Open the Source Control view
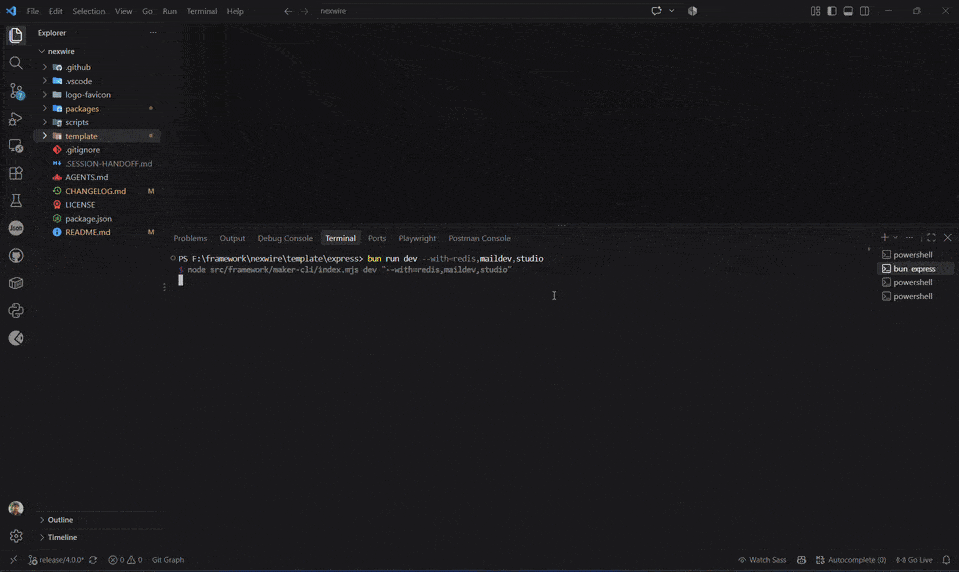 pos(16,91)
